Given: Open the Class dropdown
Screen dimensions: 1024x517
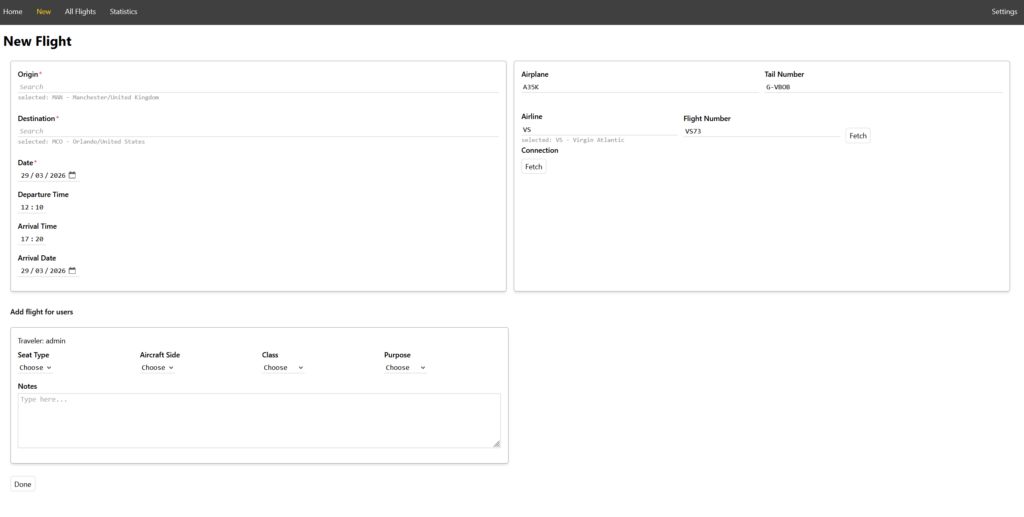Looking at the screenshot, I should point(283,368).
